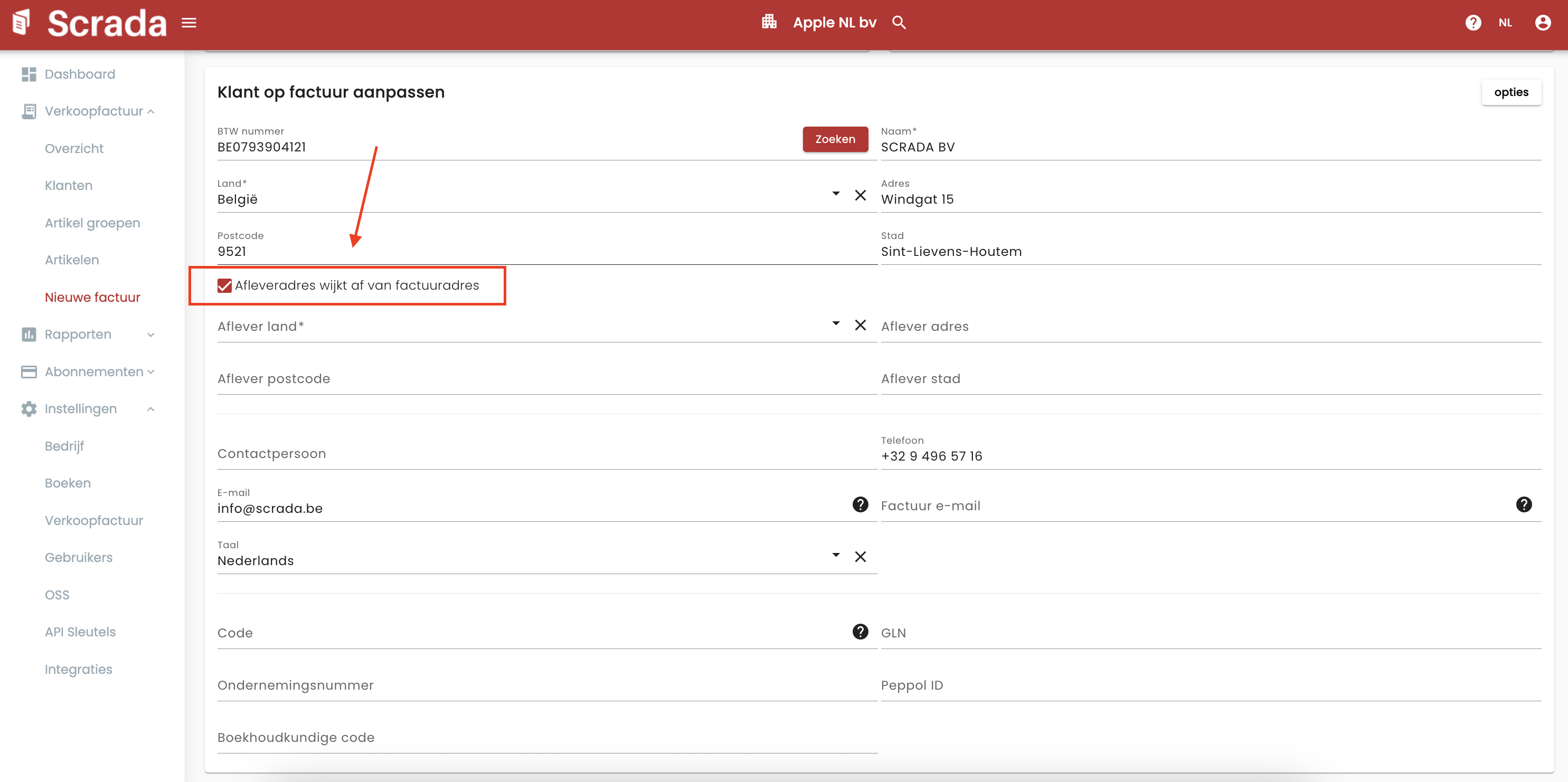The height and width of the screenshot is (782, 1568).
Task: Go to Klanten in sidebar
Action: [68, 186]
